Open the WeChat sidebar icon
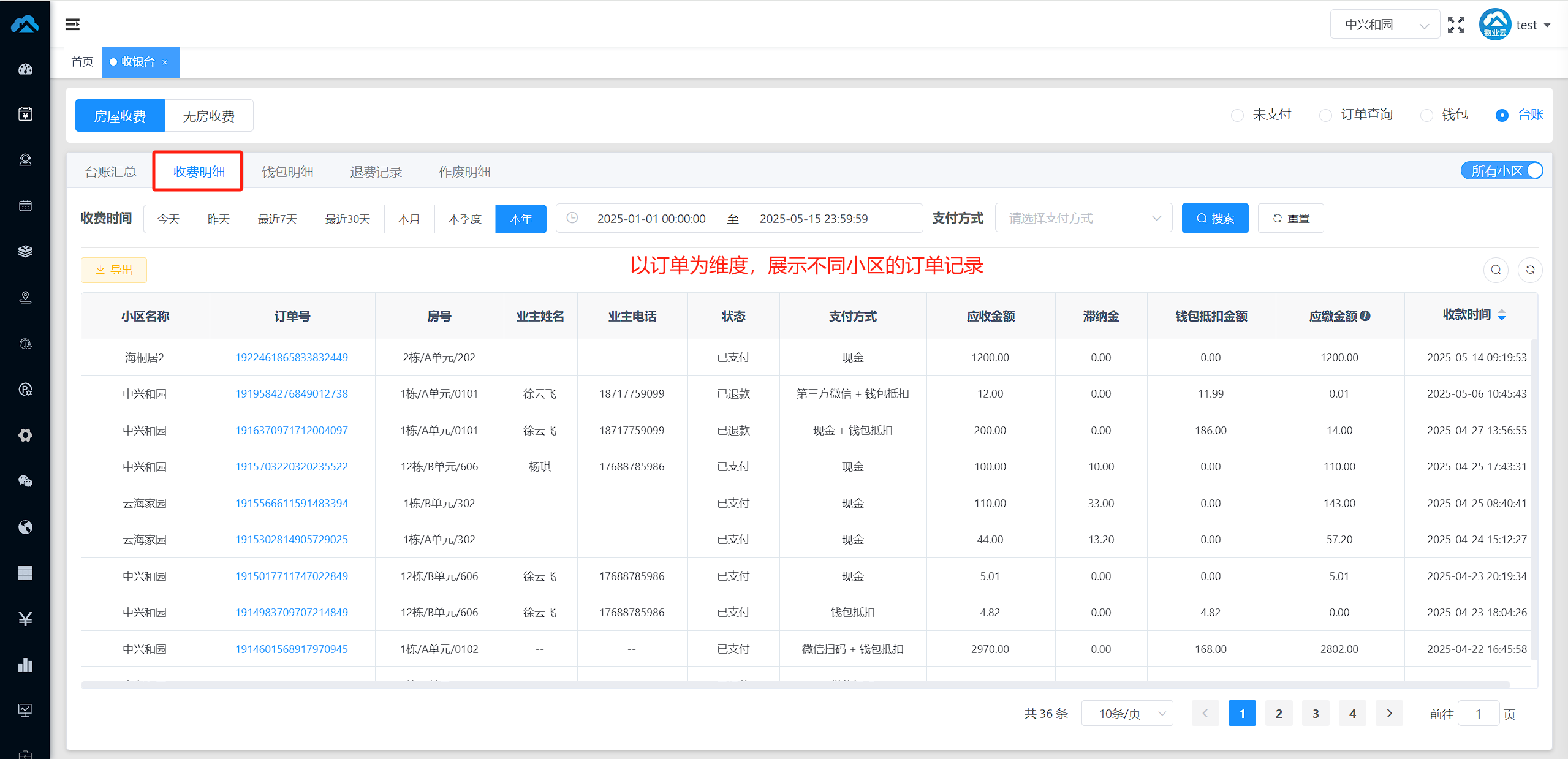This screenshot has height=759, width=1568. pyautogui.click(x=25, y=481)
